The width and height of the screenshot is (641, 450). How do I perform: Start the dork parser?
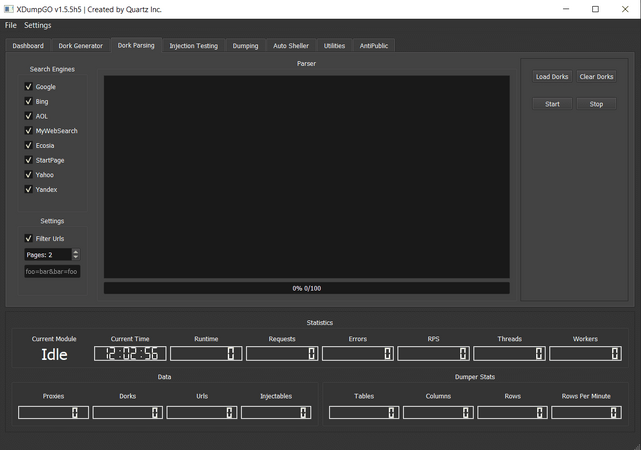pyautogui.click(x=552, y=104)
